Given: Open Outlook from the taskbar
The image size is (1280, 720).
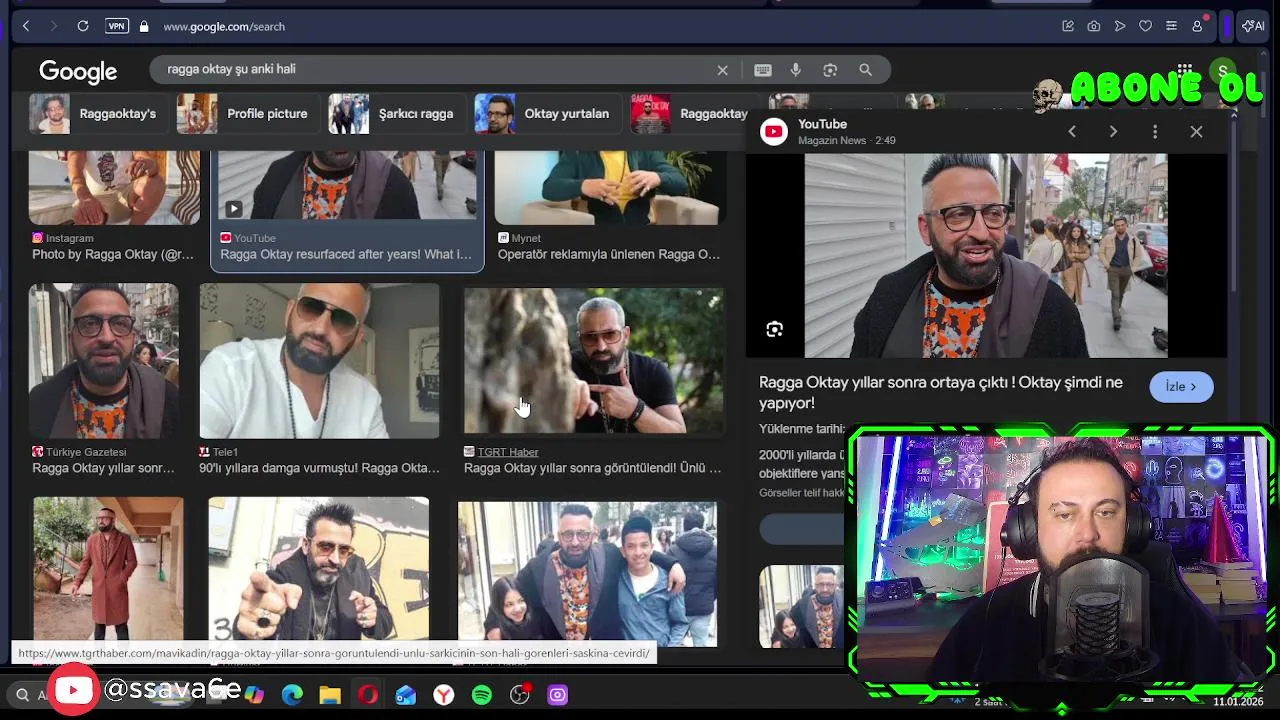Looking at the screenshot, I should (x=406, y=695).
